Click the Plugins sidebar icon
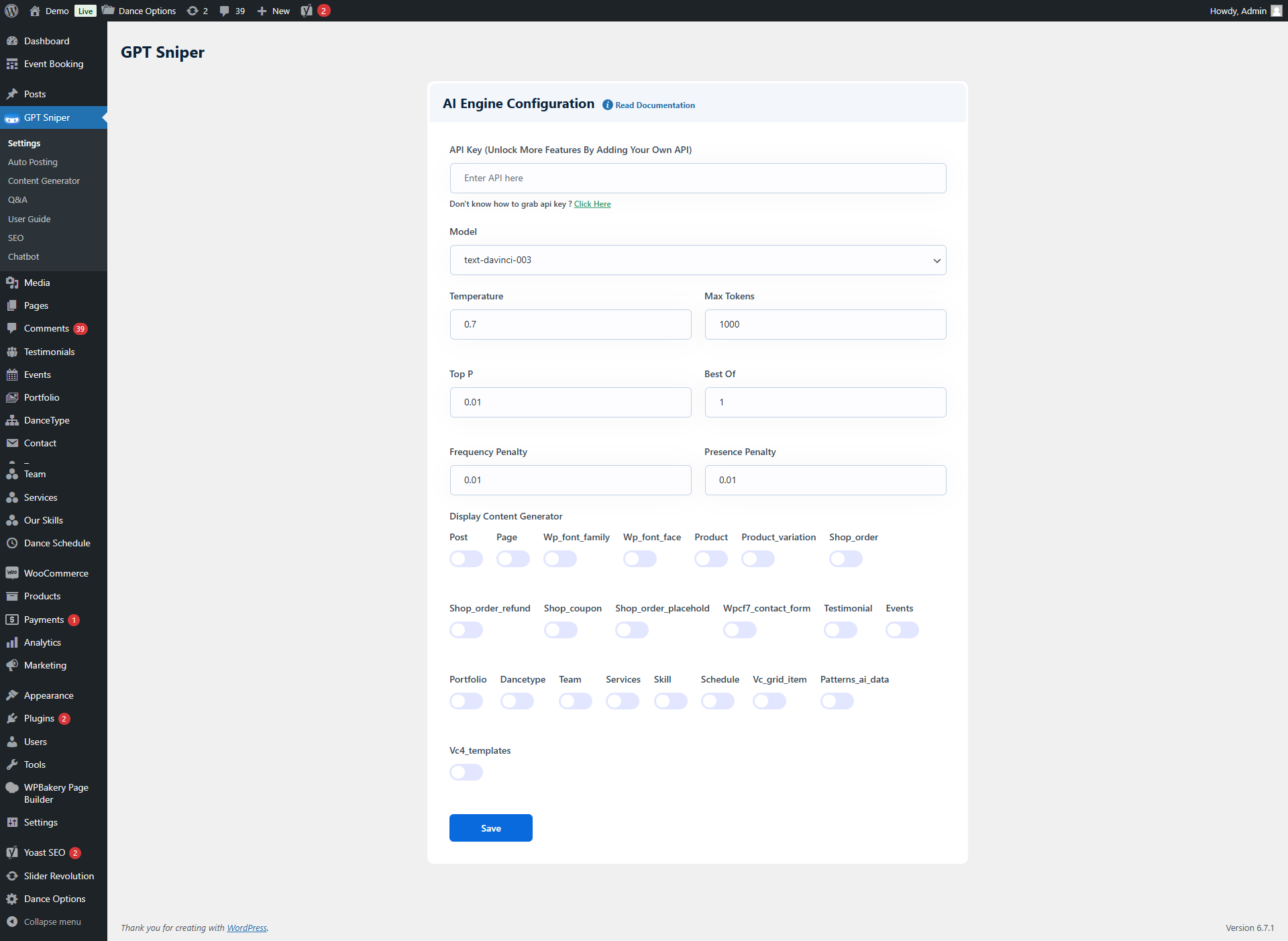The height and width of the screenshot is (941, 1288). coord(12,718)
